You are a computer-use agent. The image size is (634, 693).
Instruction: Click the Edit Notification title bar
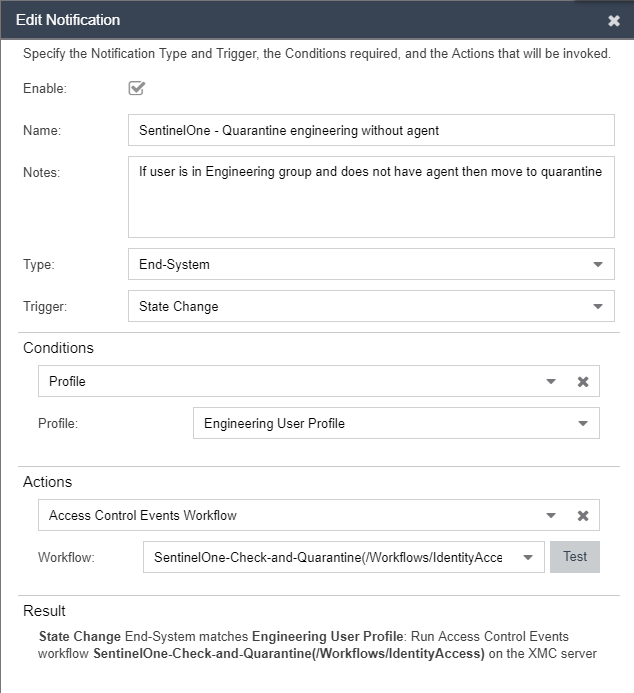[x=300, y=20]
